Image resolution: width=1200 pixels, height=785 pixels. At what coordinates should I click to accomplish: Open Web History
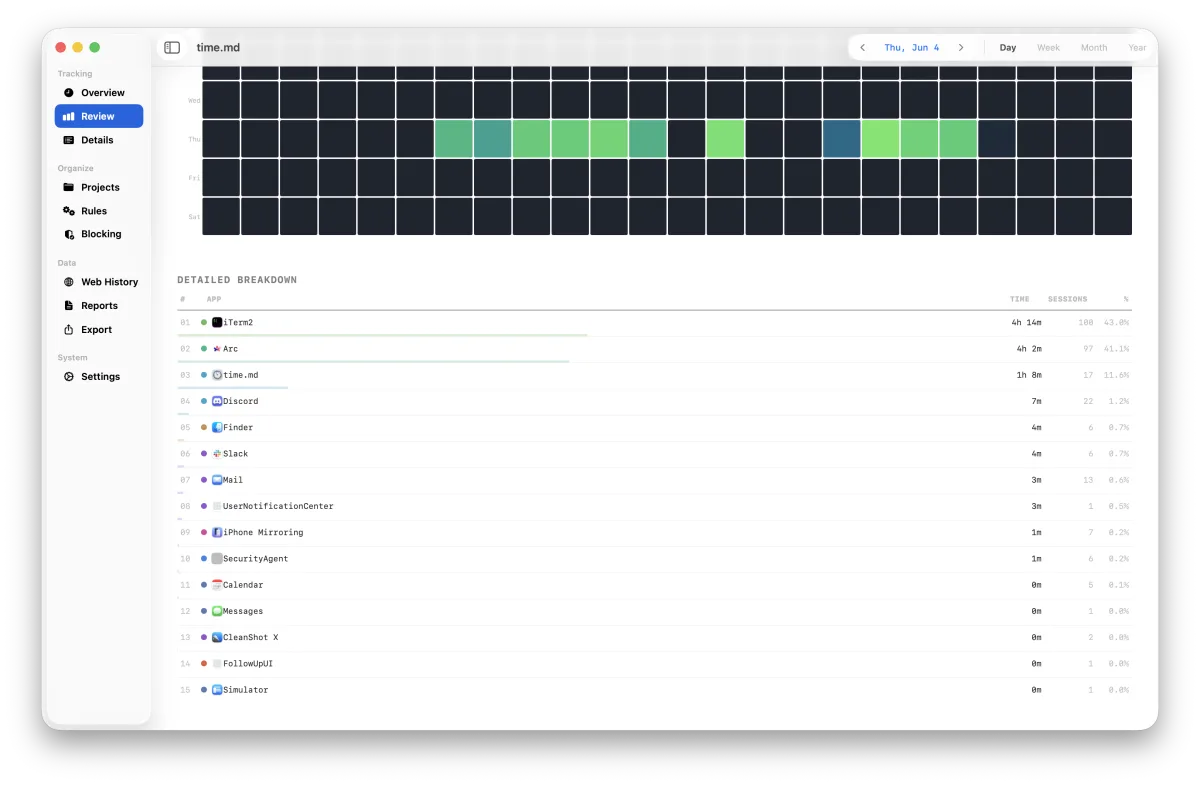(99, 282)
